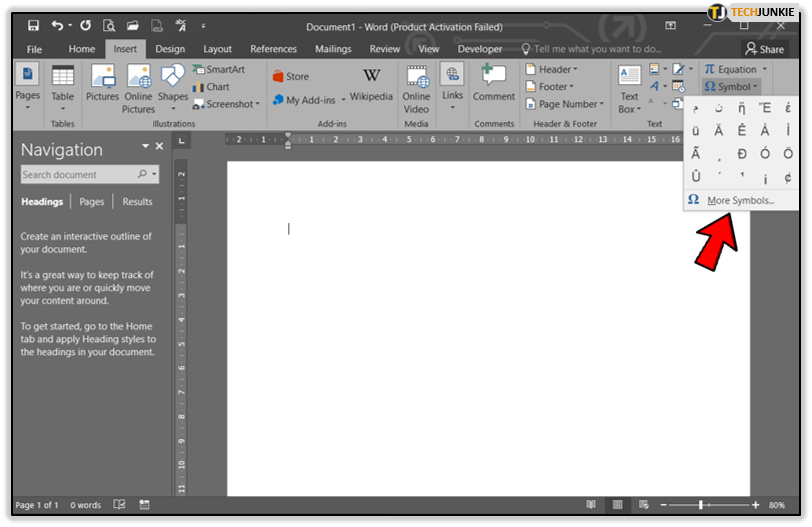Screen dimensions: 812x527
Task: Switch to Pages tab in Navigation
Action: [92, 202]
